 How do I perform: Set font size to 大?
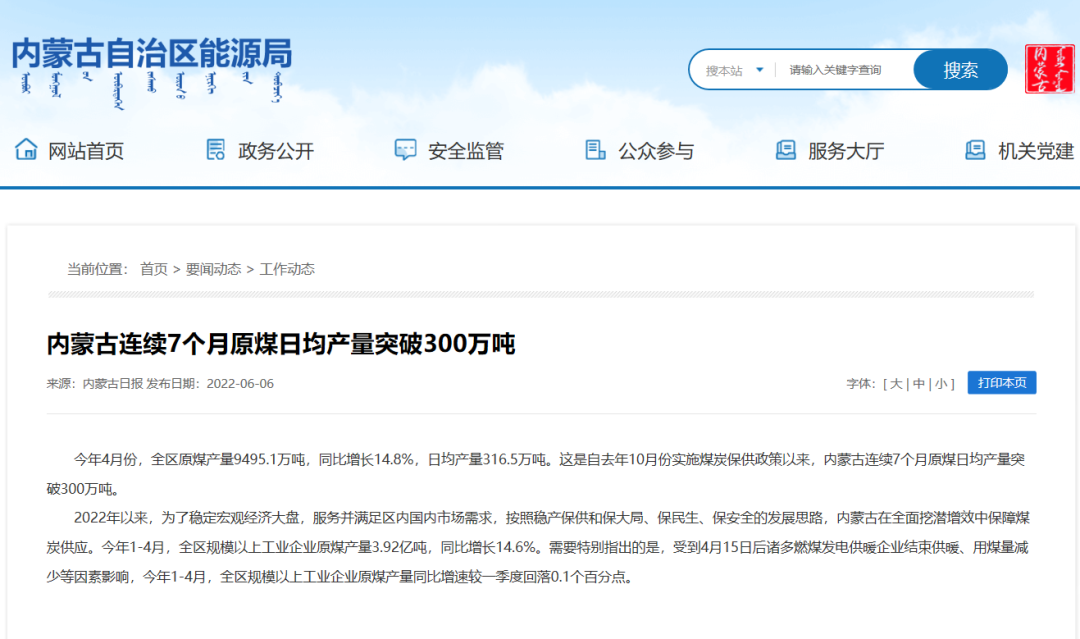click(x=896, y=383)
